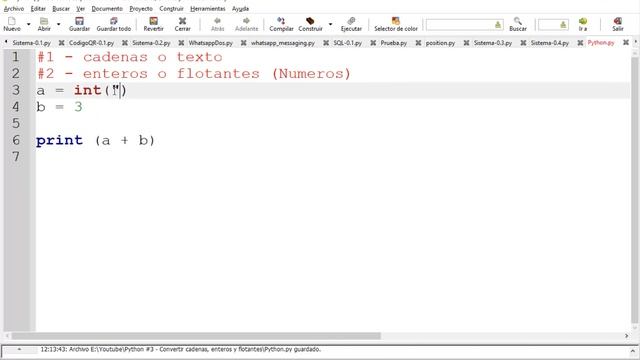This screenshot has height=360, width=640.
Task: Create a new file with Nuevo
Action: tap(12, 24)
